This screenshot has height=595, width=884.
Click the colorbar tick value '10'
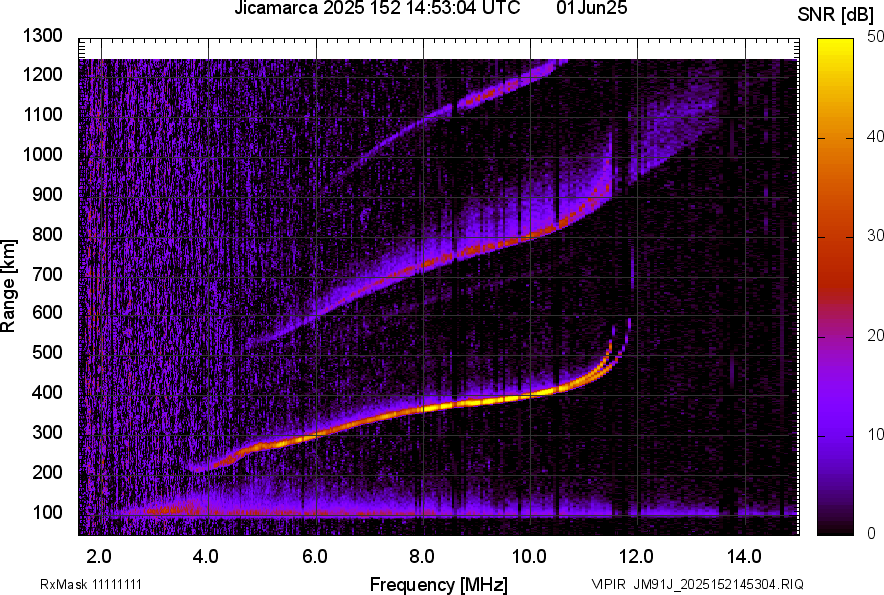876,434
